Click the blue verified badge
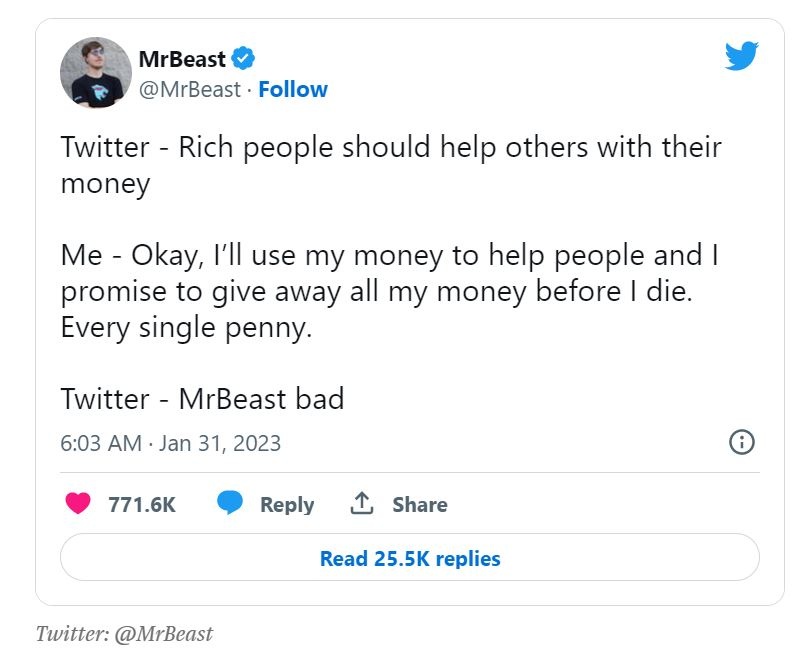Viewport: 812px width, 672px height. click(245, 58)
